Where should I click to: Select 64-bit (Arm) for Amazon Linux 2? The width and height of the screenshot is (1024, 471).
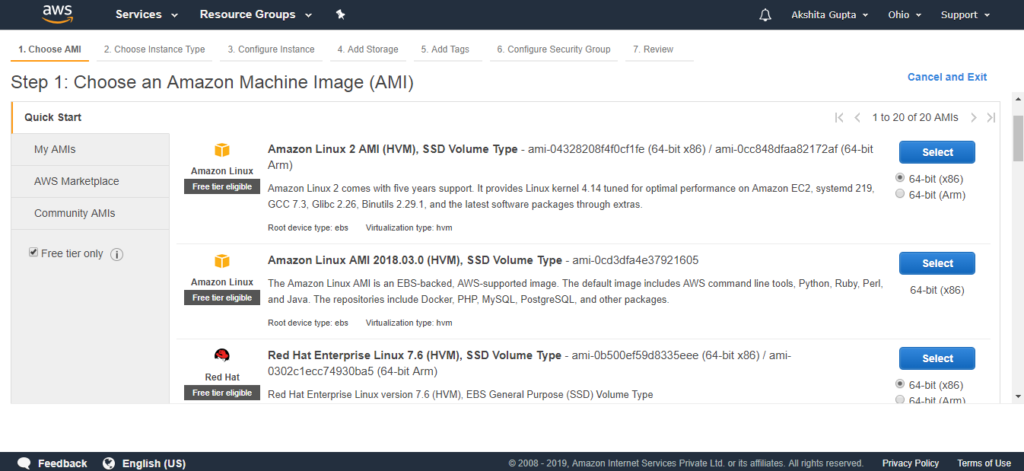click(901, 194)
